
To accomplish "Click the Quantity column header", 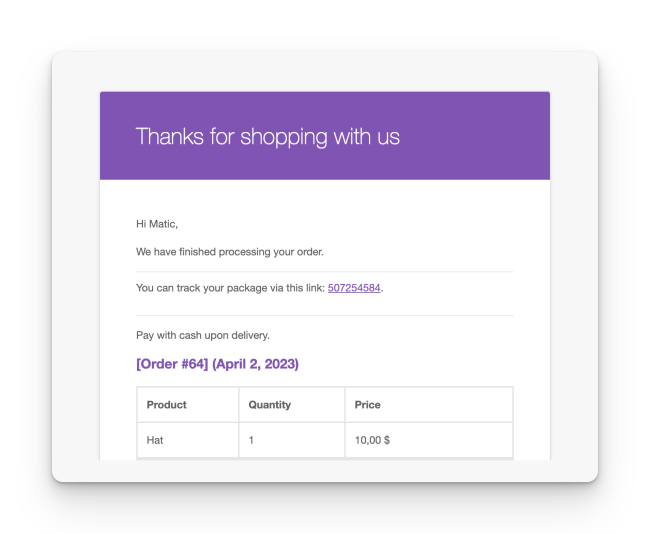I will tap(270, 405).
